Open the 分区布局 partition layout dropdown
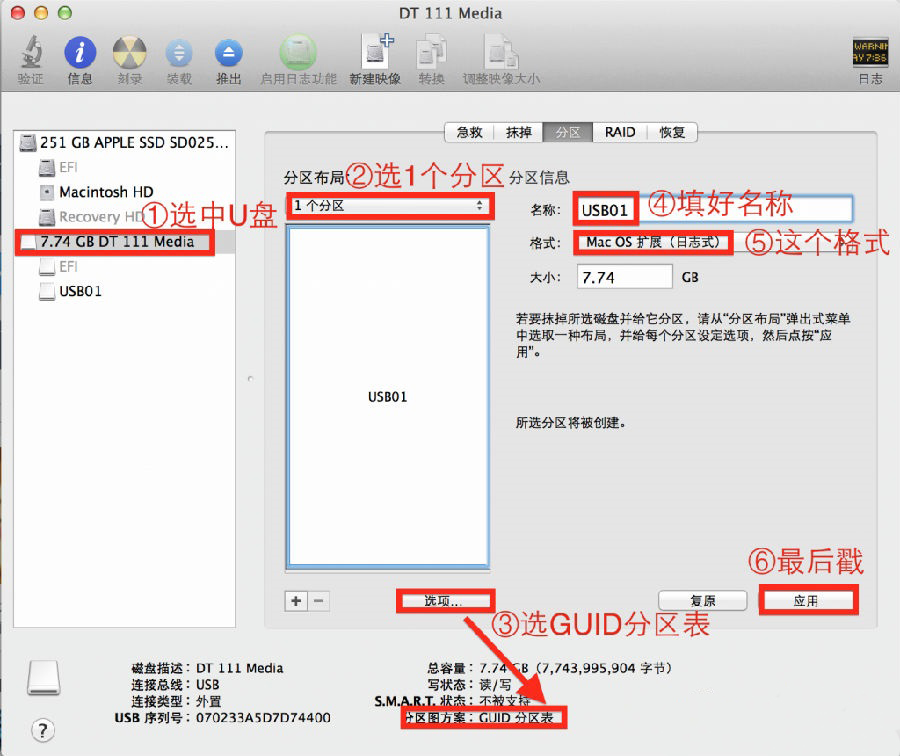This screenshot has height=756, width=900. [x=390, y=208]
